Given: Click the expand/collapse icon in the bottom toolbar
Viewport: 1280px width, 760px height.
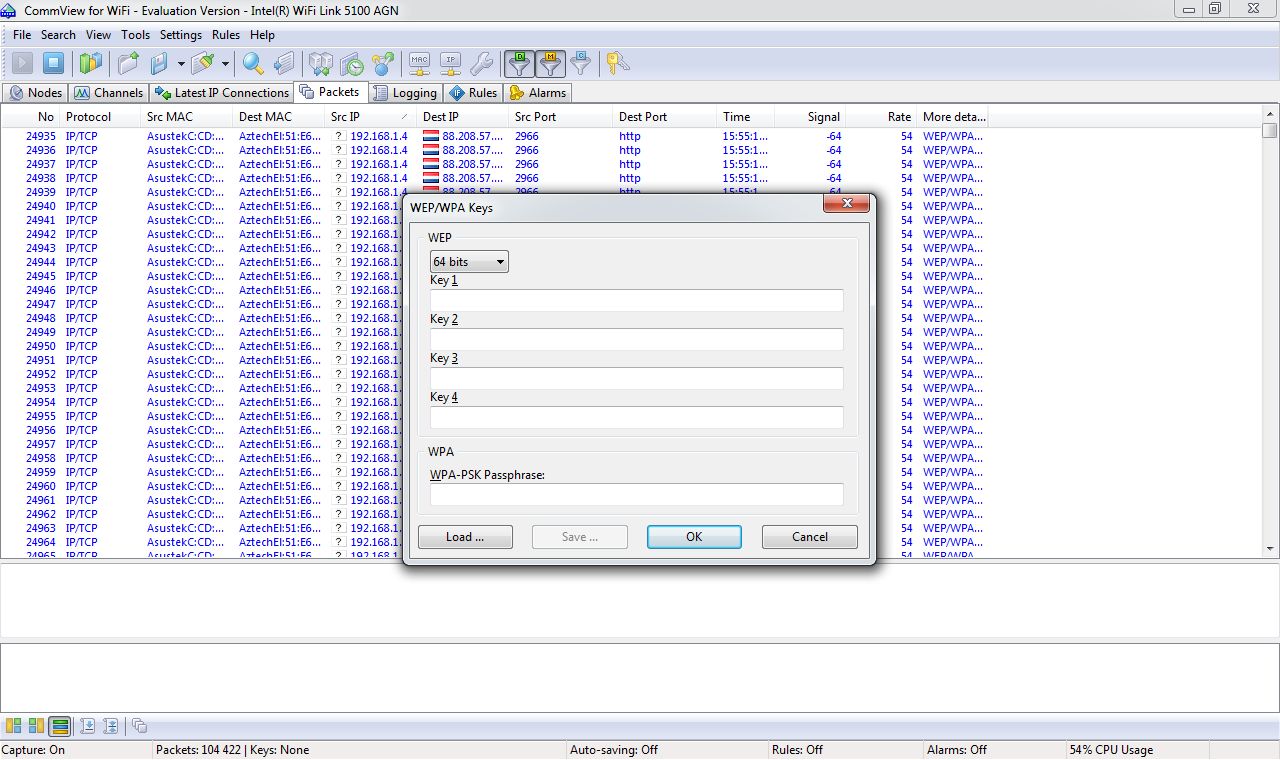Looking at the screenshot, I should click(x=111, y=726).
